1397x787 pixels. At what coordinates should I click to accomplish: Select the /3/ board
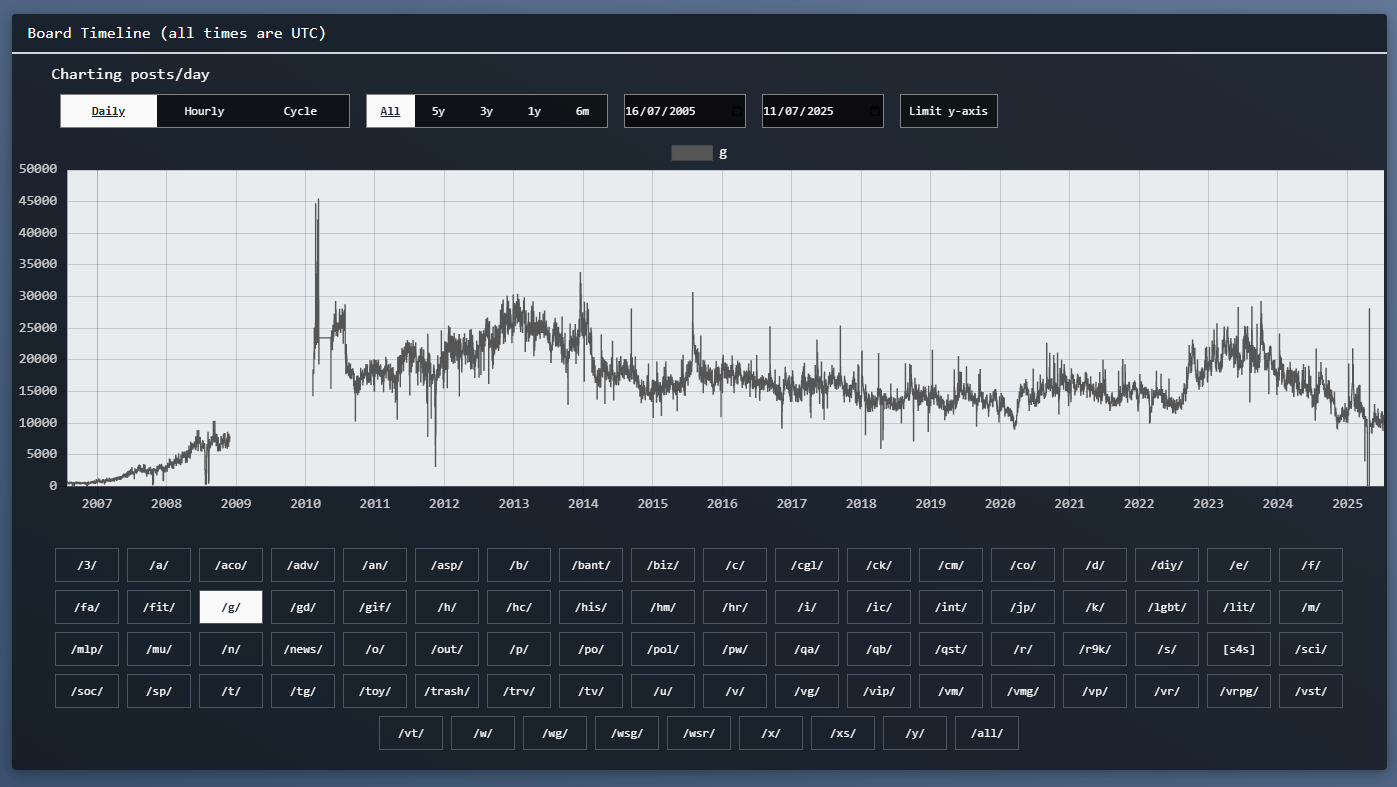point(87,565)
